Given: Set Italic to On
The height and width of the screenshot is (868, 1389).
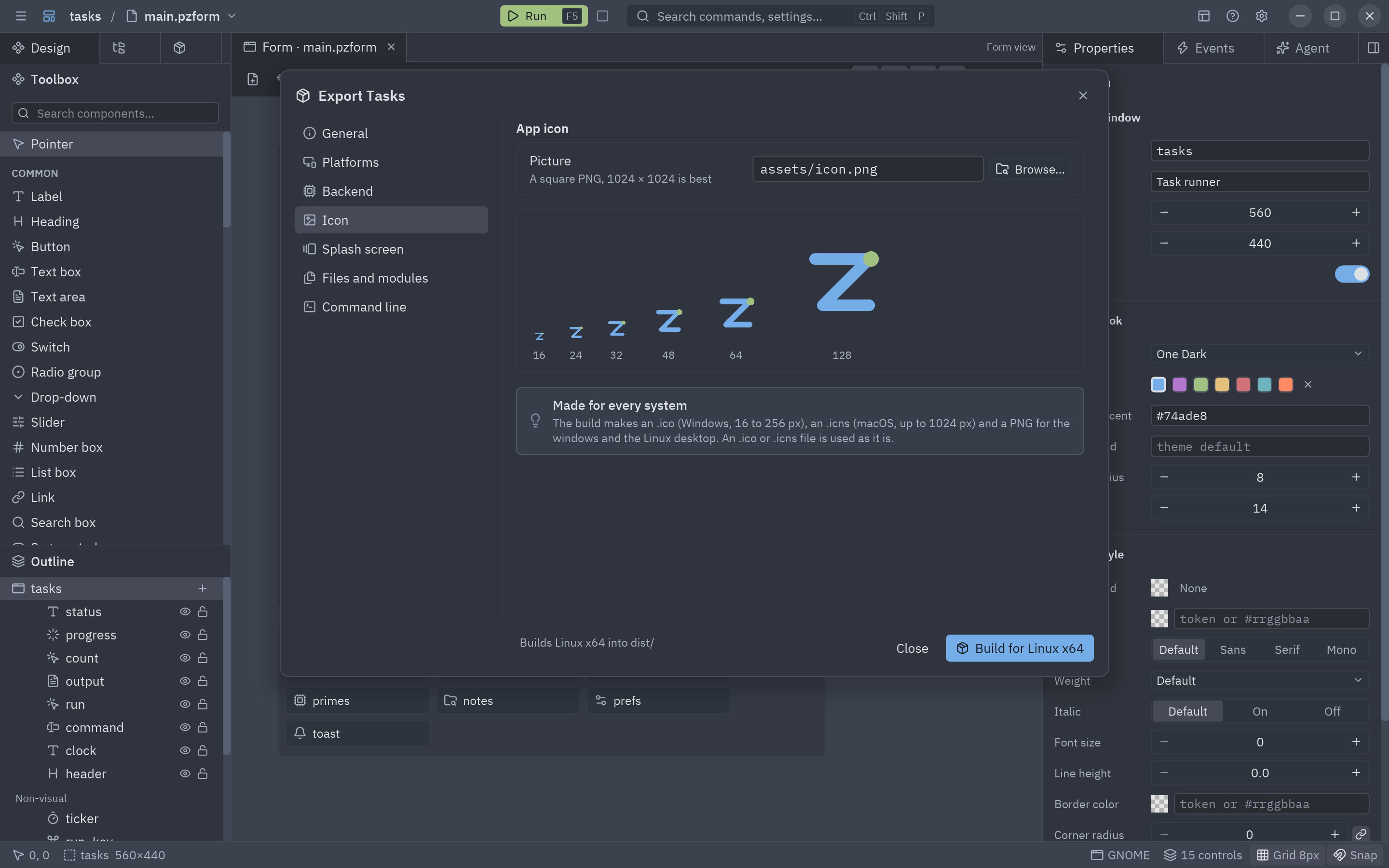Looking at the screenshot, I should [x=1259, y=711].
